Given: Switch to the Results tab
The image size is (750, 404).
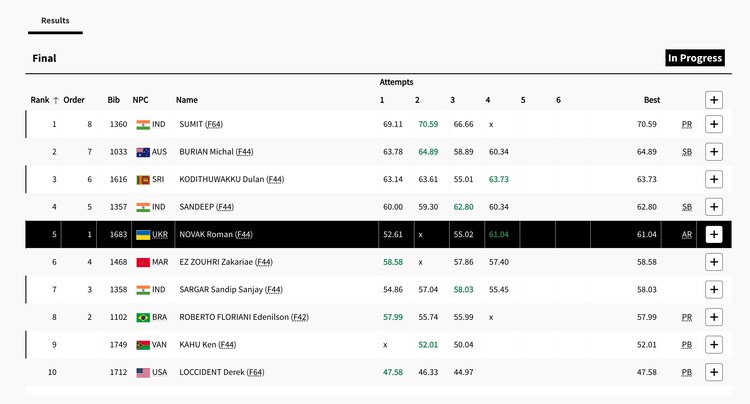Looking at the screenshot, I should (55, 20).
